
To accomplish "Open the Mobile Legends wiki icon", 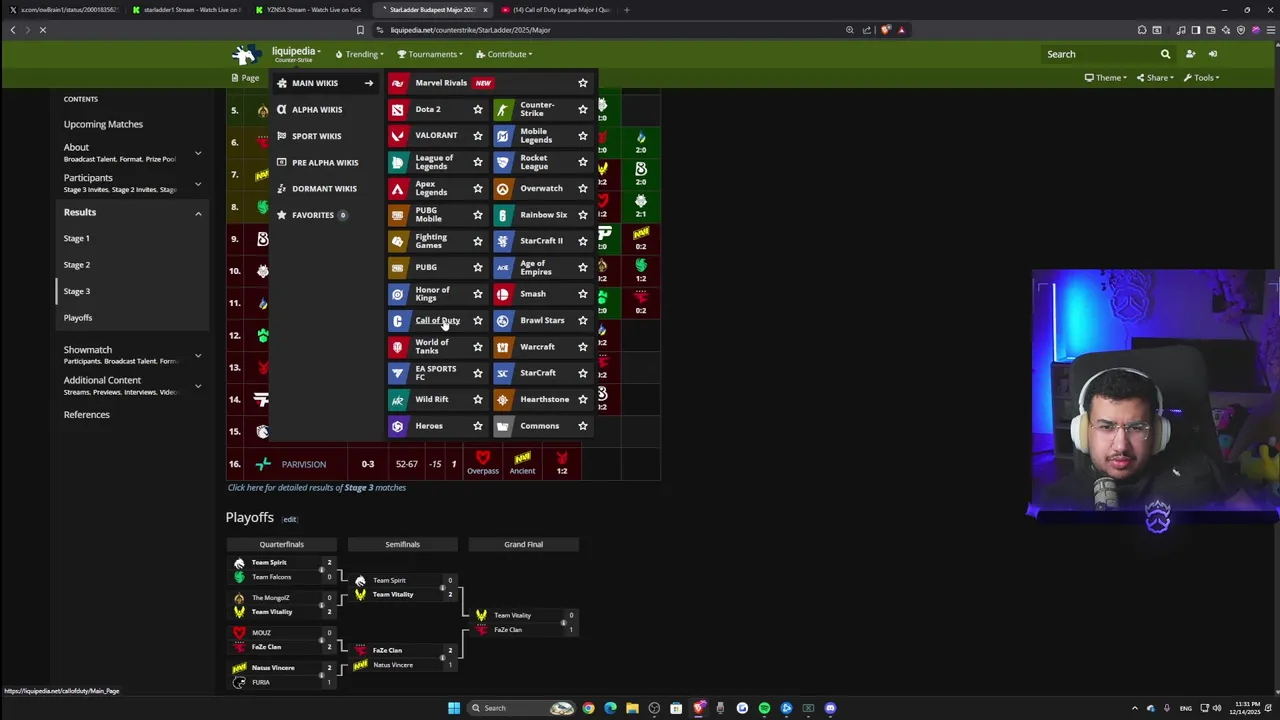I will point(503,135).
